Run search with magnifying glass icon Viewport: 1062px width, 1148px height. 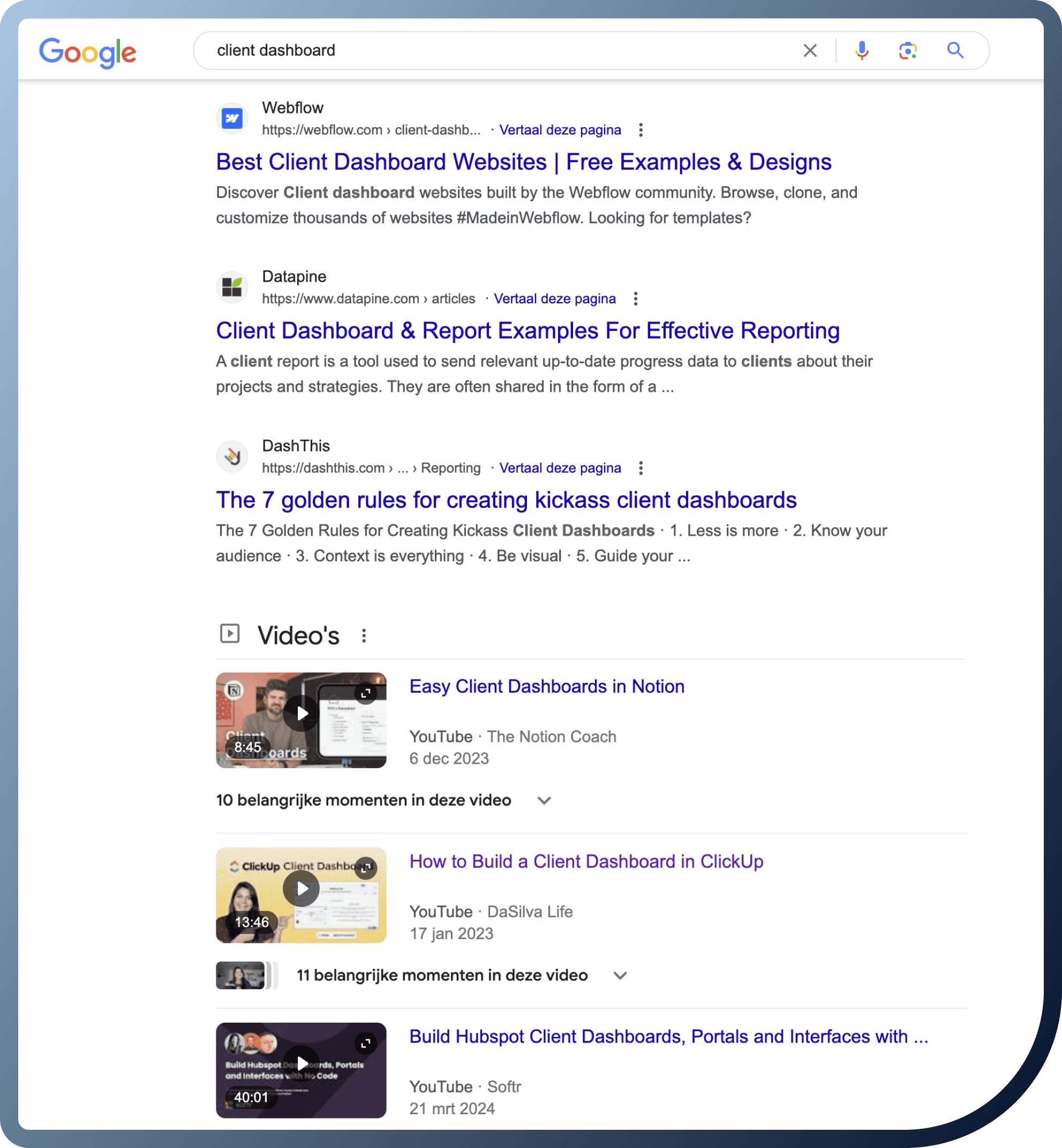[x=955, y=50]
